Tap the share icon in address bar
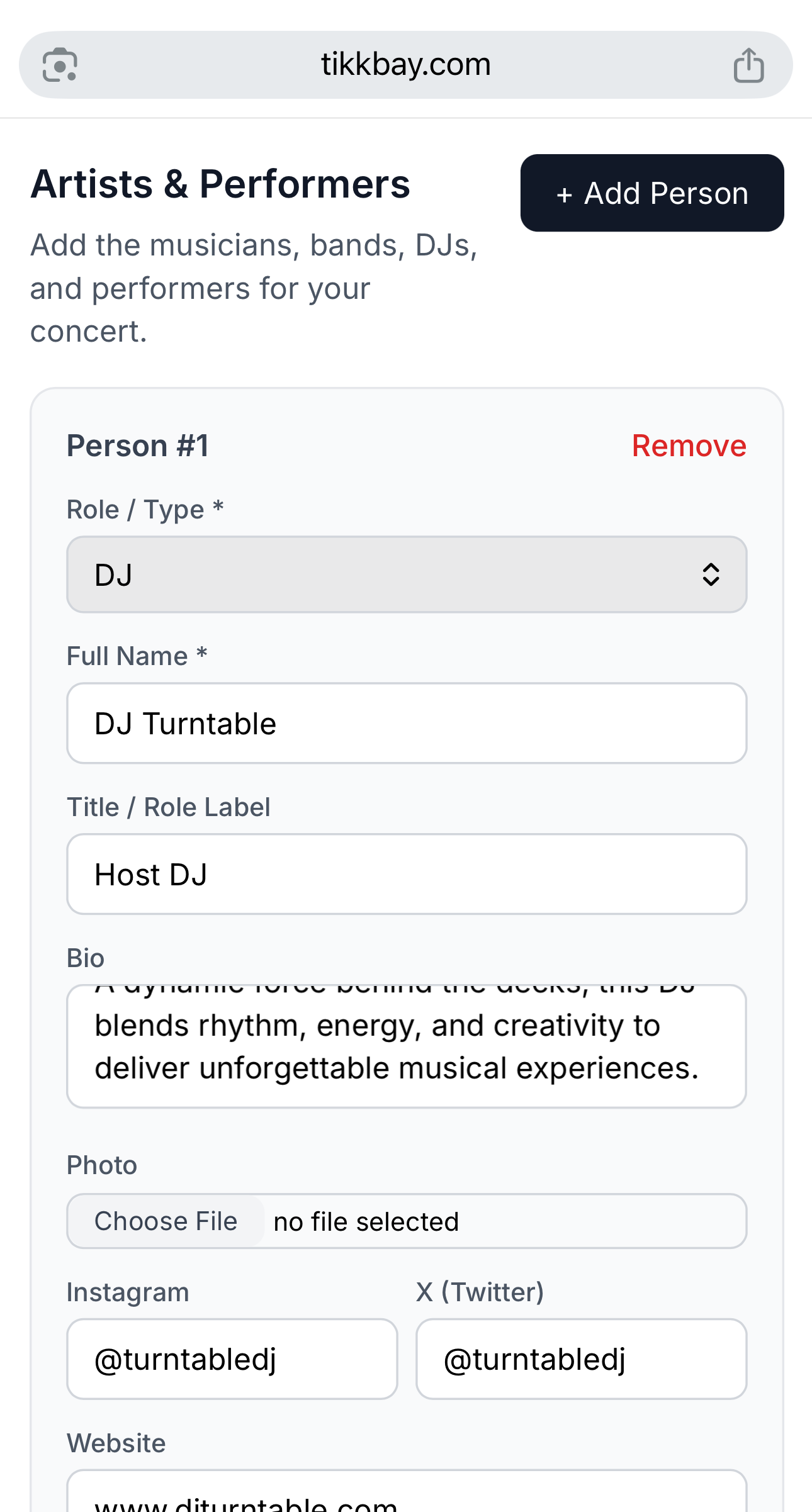Screen dimensions: 812x1512 pos(748,65)
